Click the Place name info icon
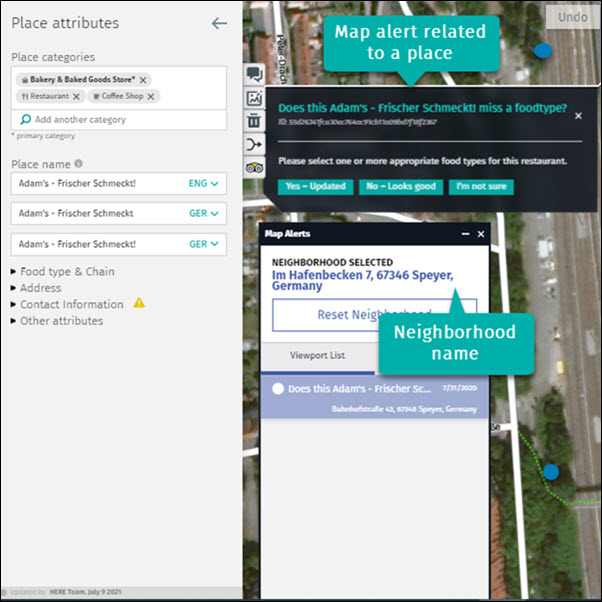The height and width of the screenshot is (602, 602). 78,164
